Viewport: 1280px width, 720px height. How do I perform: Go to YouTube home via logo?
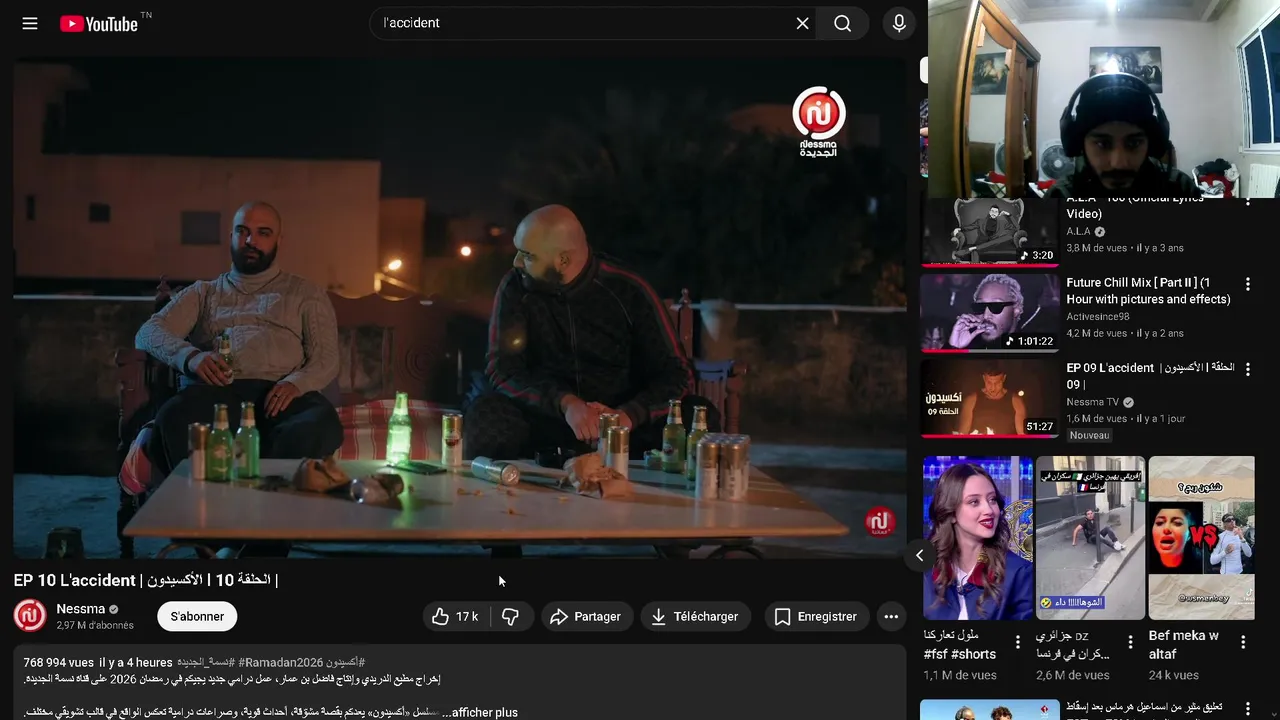click(98, 23)
